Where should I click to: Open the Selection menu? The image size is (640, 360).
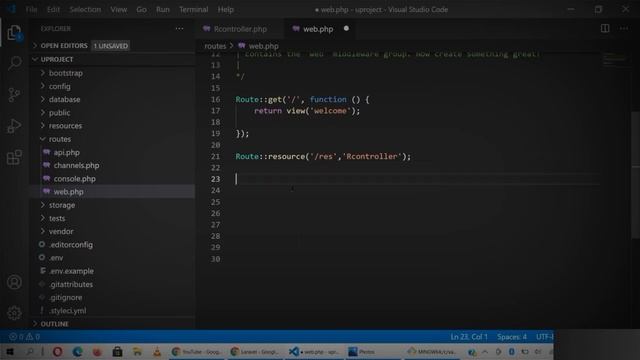click(x=85, y=9)
